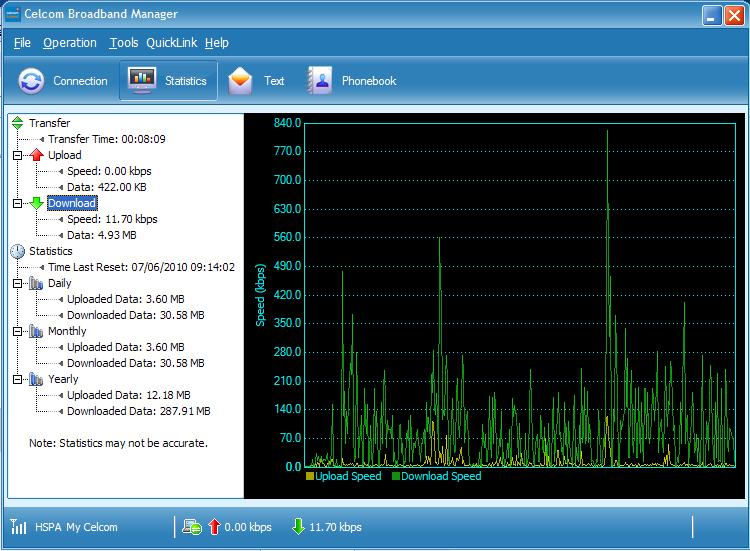The width and height of the screenshot is (750, 551).
Task: Click the signal strength icon in status bar
Action: pos(18,527)
